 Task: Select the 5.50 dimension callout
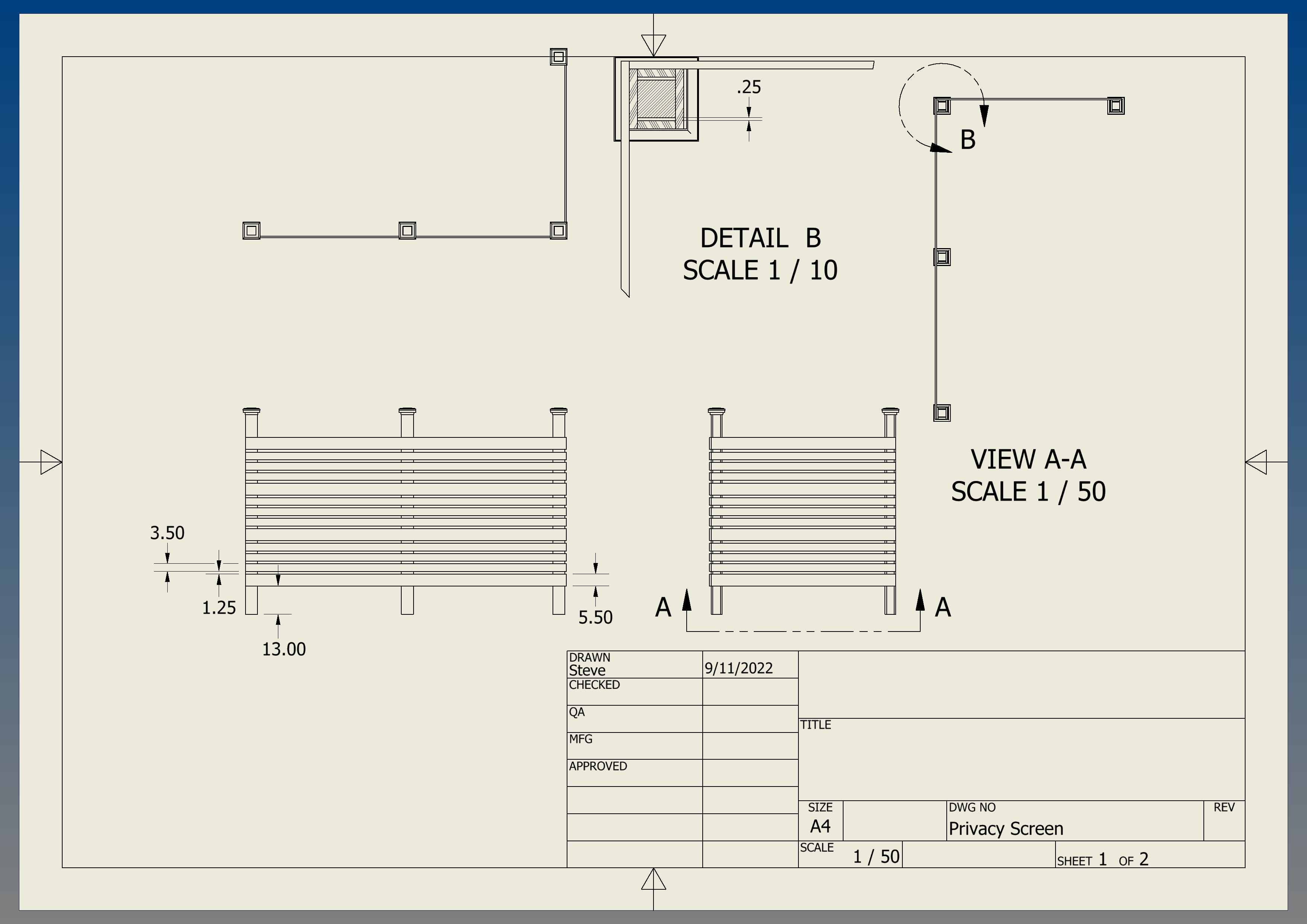click(595, 617)
